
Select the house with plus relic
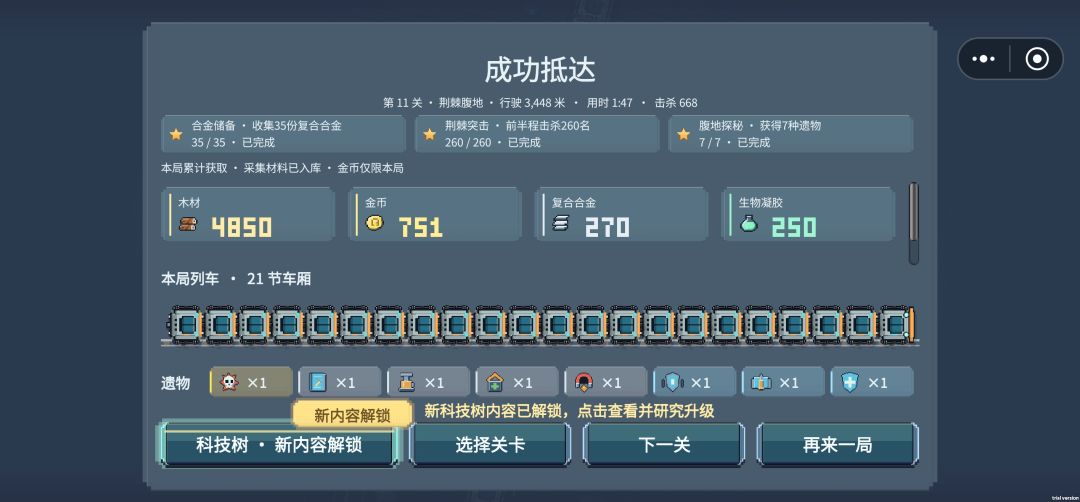[x=517, y=382]
